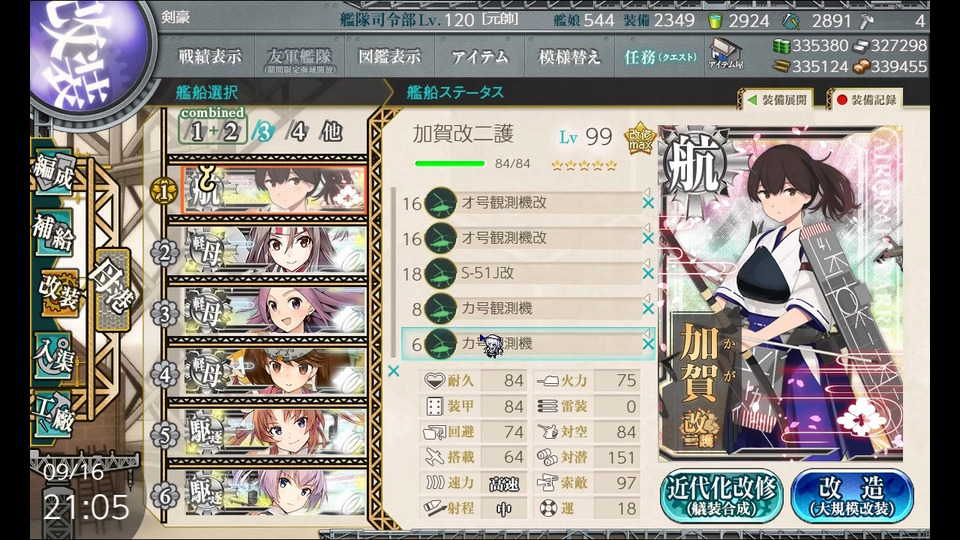Remove S-51J改 equipment with its X

click(x=648, y=274)
